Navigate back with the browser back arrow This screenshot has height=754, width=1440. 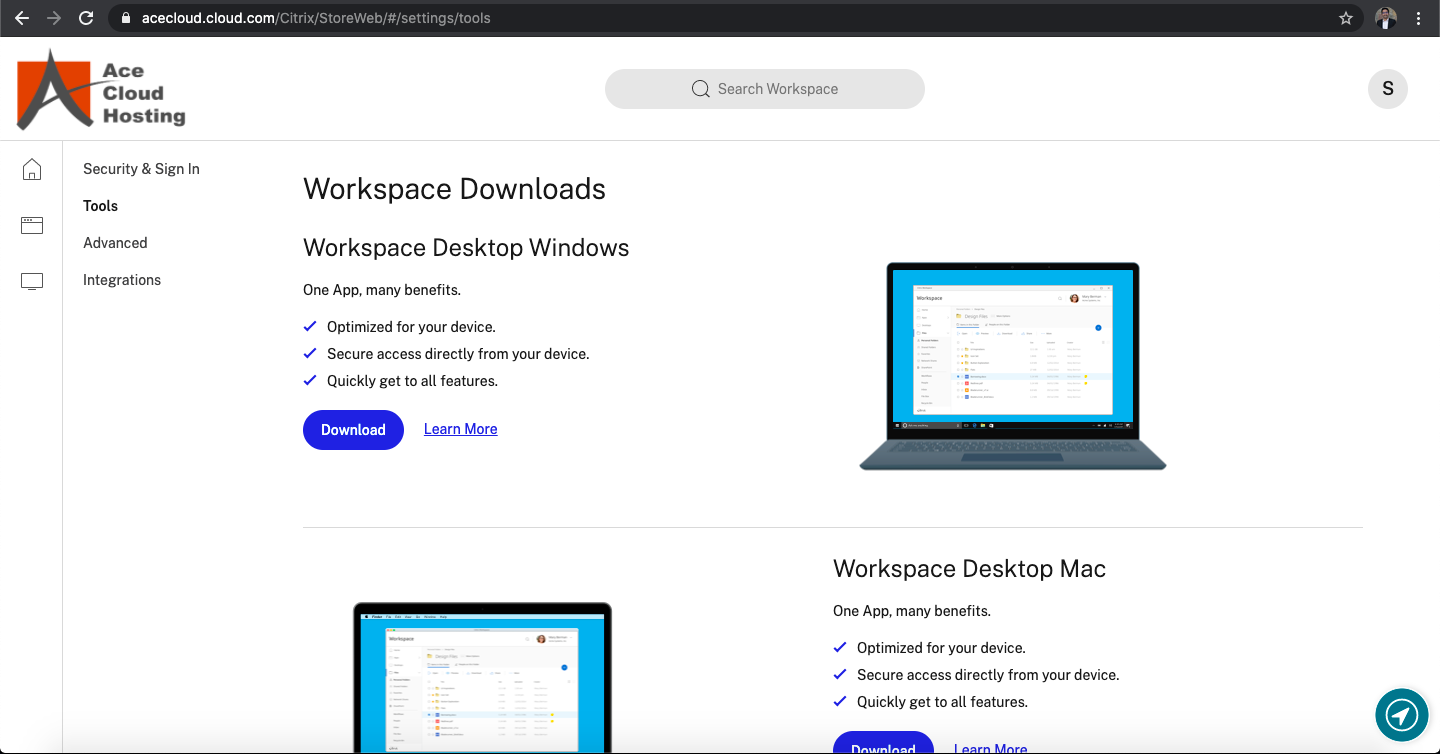(x=22, y=17)
